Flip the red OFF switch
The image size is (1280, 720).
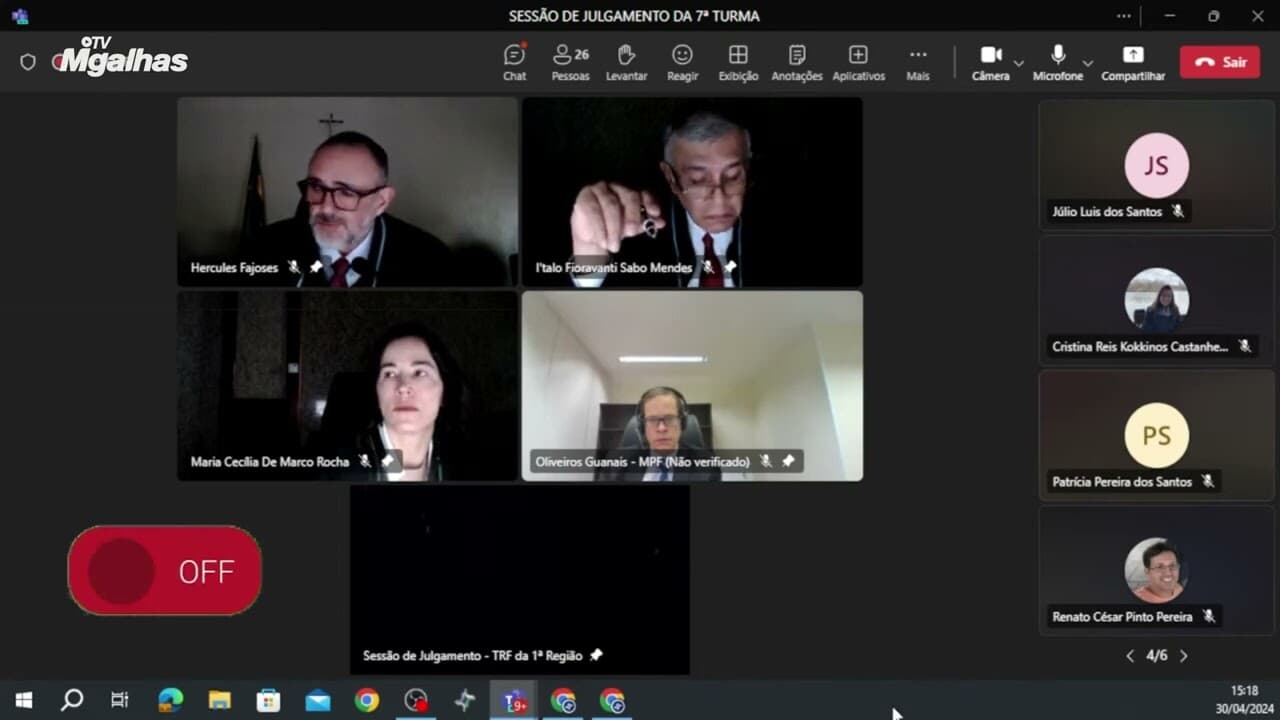point(165,571)
